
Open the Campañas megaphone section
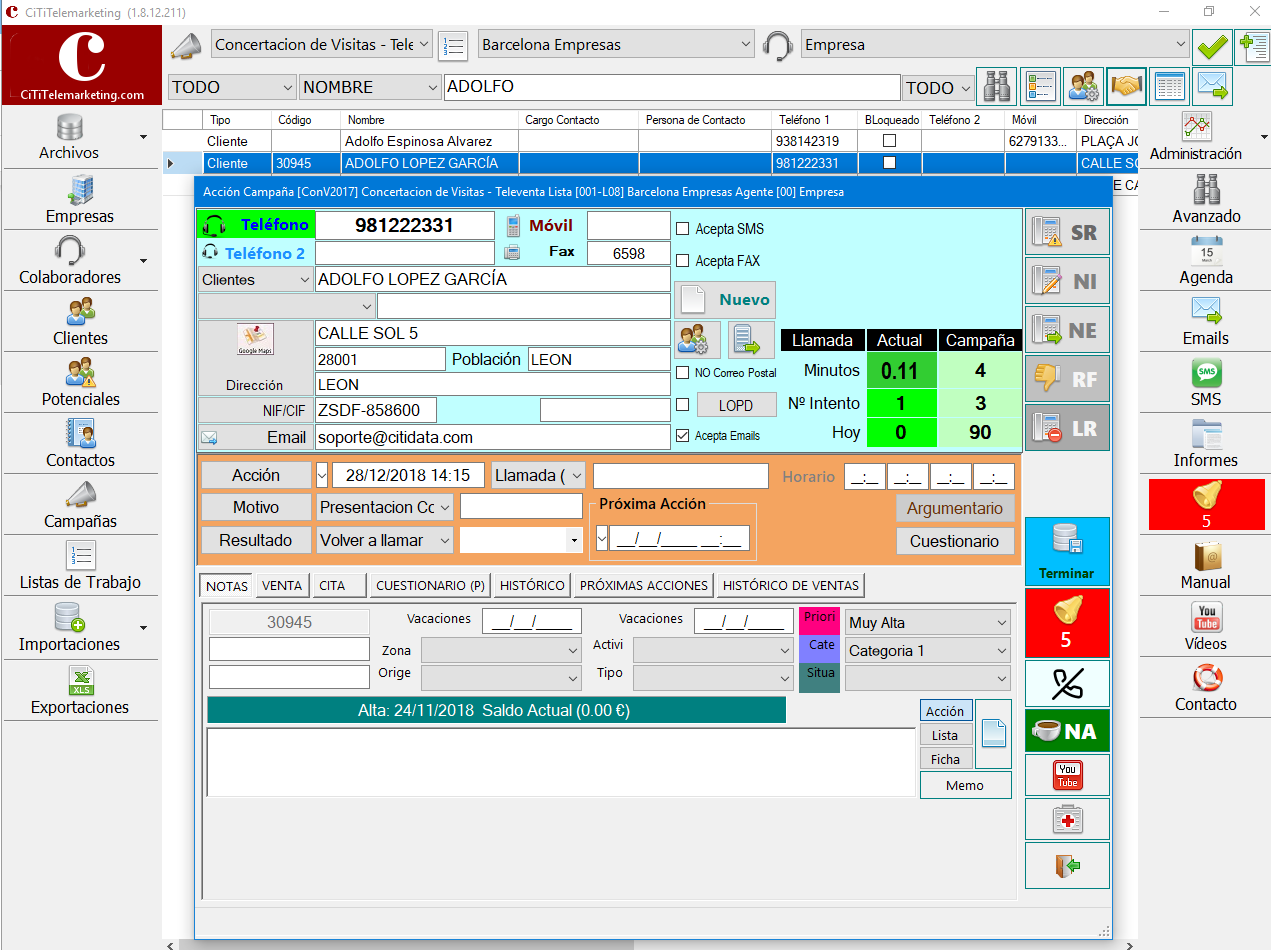pyautogui.click(x=80, y=505)
